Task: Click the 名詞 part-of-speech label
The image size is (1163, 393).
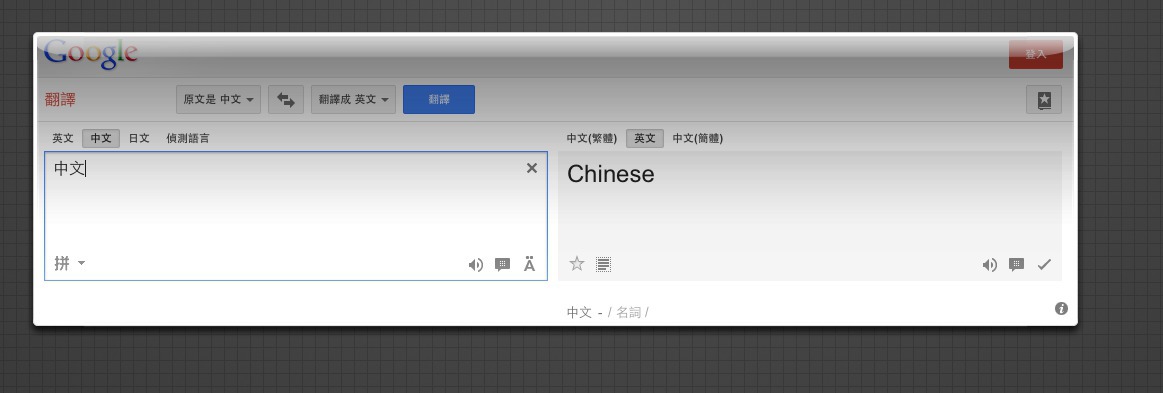Action: coord(628,312)
